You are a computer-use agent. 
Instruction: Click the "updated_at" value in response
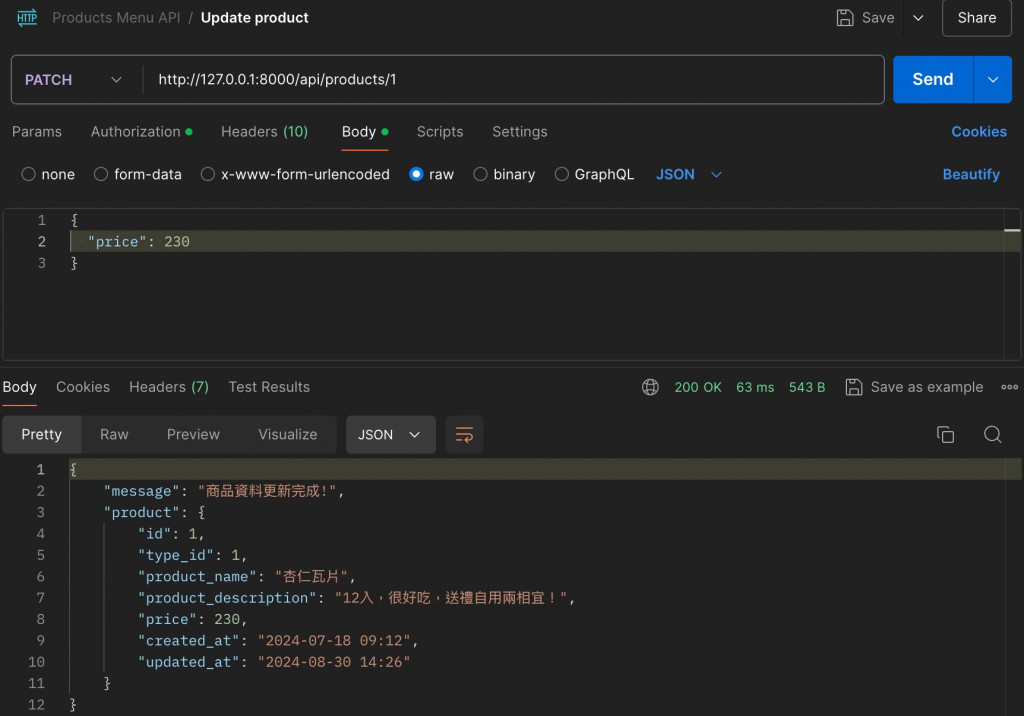click(334, 662)
